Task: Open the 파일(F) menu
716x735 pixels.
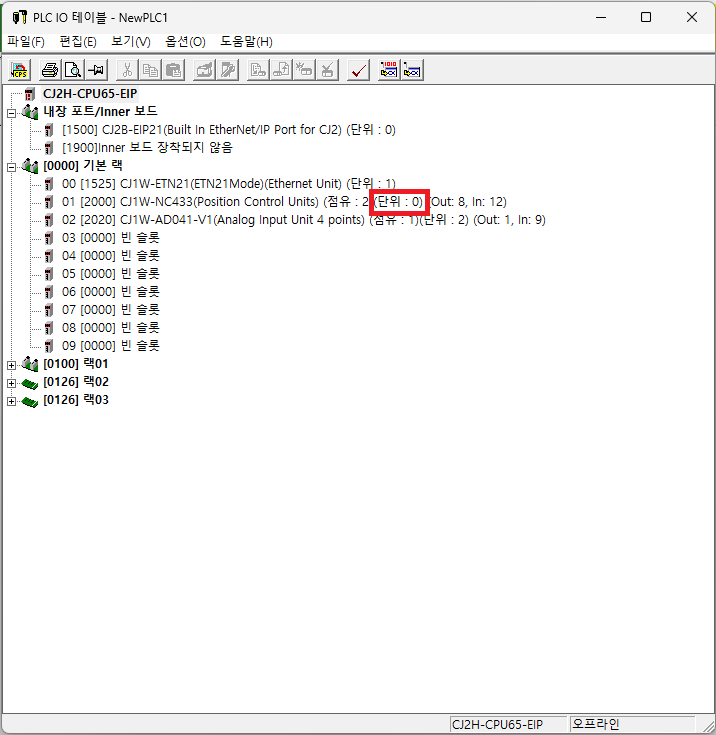Action: 26,42
